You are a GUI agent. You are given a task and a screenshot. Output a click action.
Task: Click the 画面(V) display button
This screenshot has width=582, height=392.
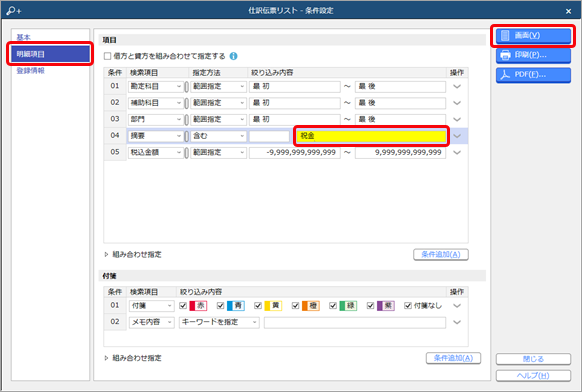(533, 36)
